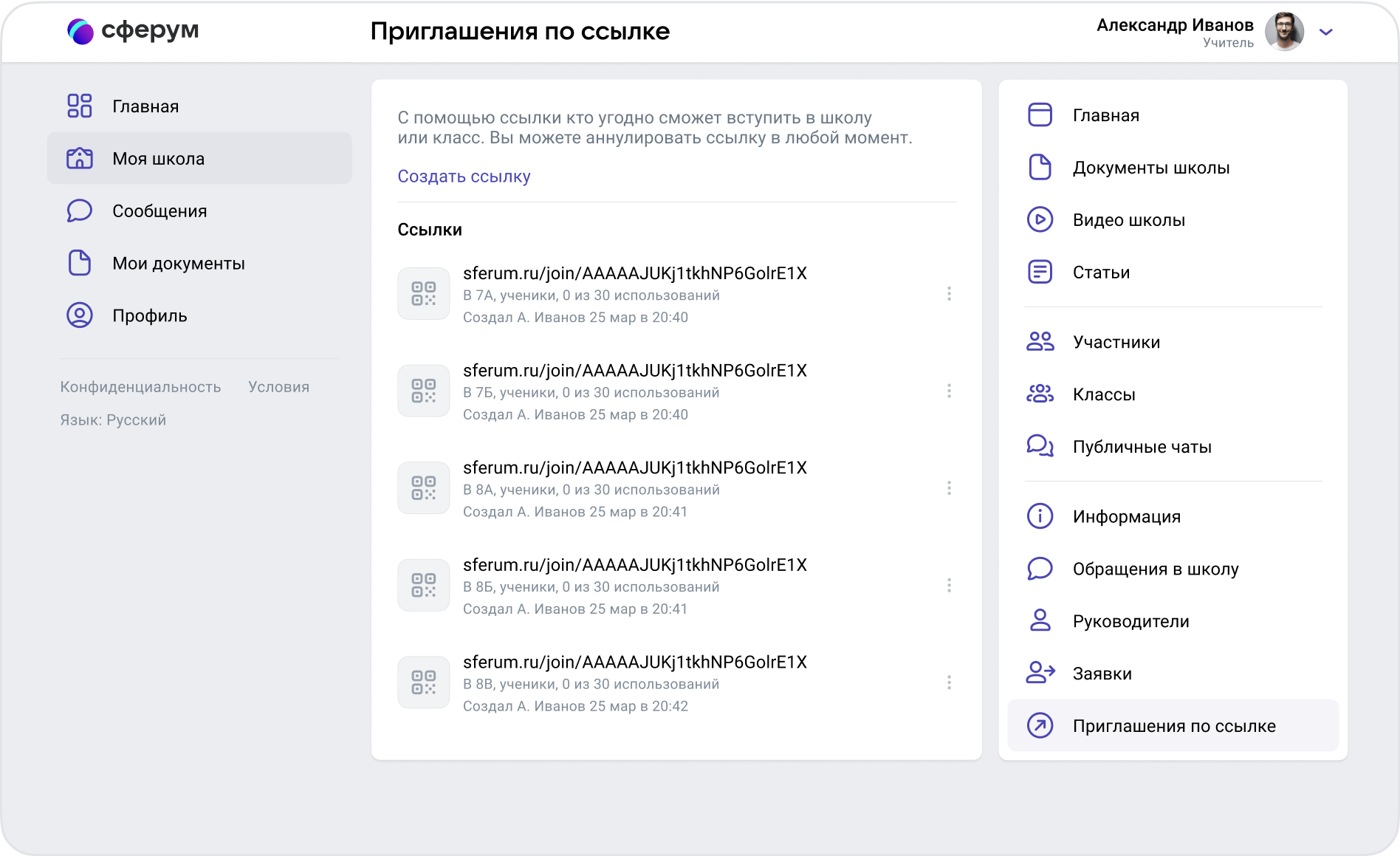Click Главная label in left sidebar
Screen dimensions: 1400x856
click(x=145, y=106)
